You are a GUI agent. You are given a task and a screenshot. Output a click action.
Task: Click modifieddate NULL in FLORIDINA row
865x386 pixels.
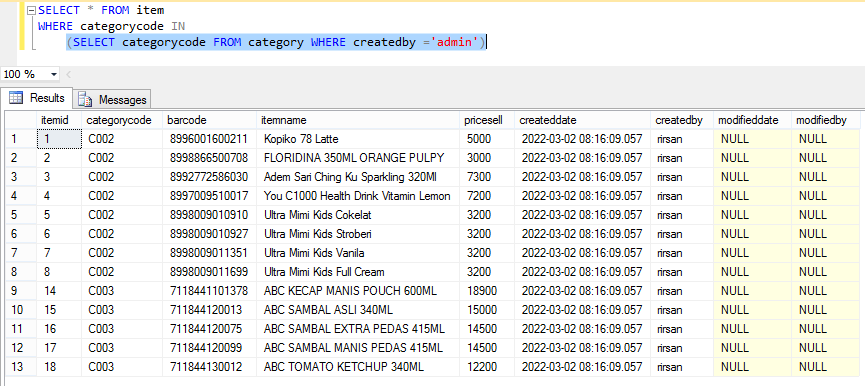coord(752,158)
